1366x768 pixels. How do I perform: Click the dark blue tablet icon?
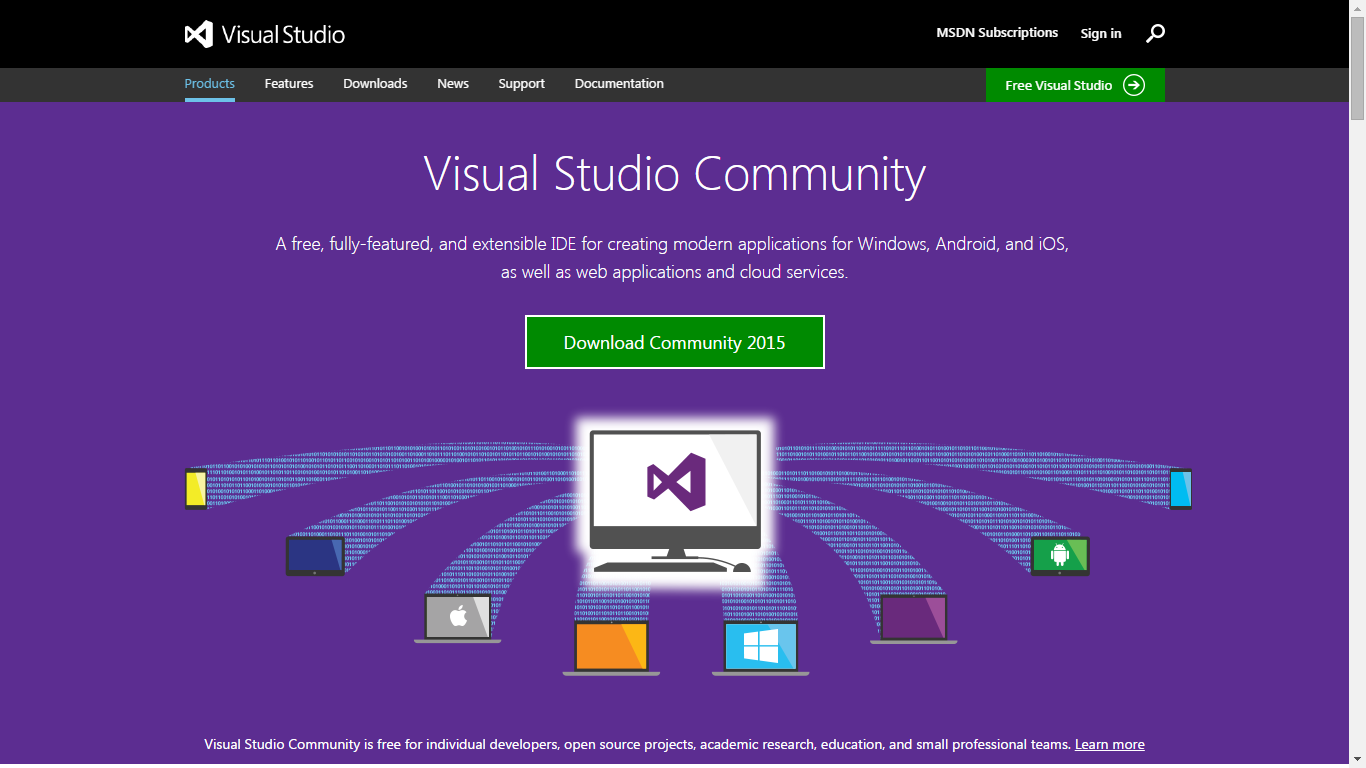[x=315, y=556]
